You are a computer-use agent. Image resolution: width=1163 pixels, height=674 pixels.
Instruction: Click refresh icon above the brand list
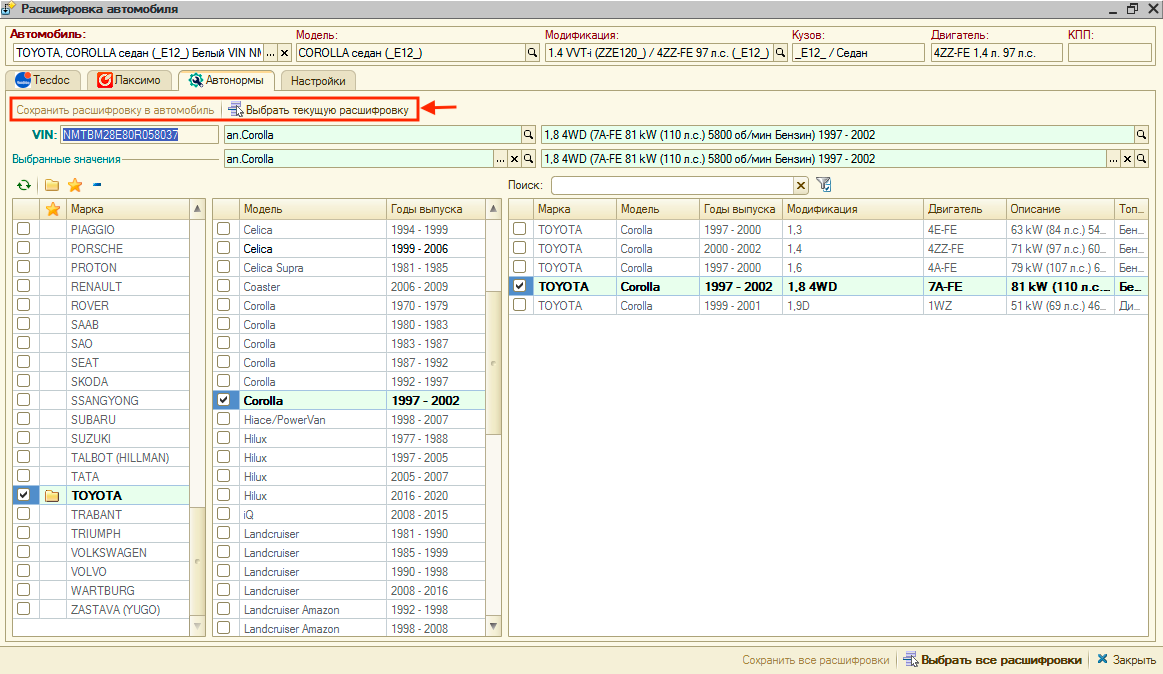(x=24, y=185)
